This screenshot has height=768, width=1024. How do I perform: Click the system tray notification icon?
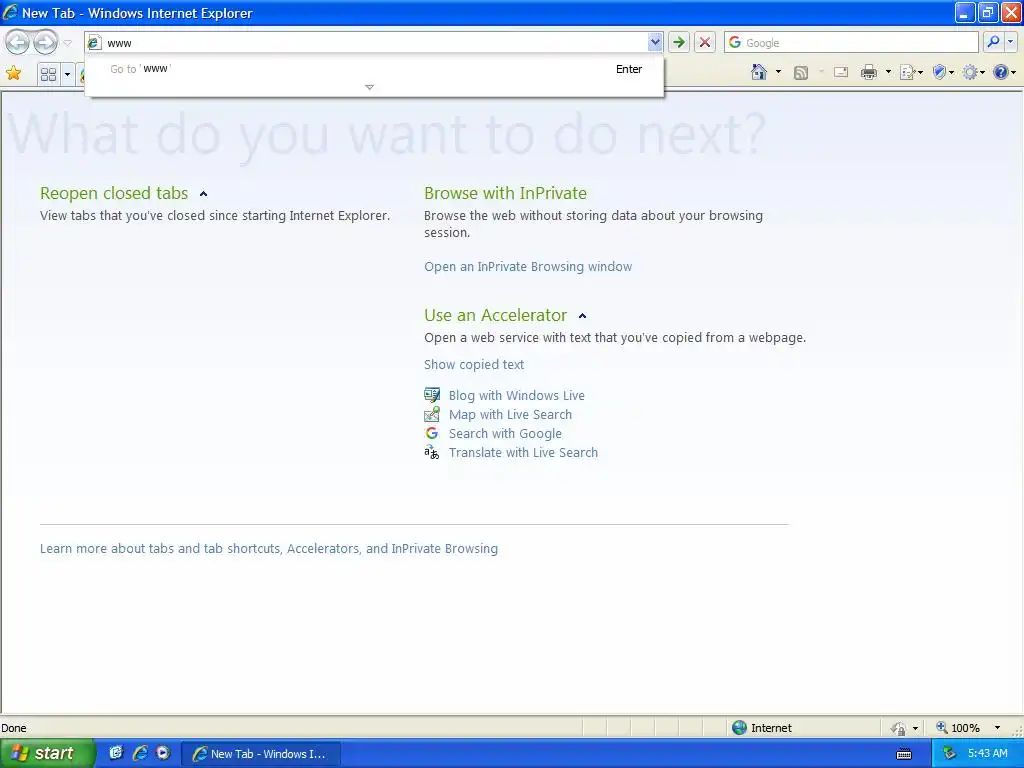point(949,754)
